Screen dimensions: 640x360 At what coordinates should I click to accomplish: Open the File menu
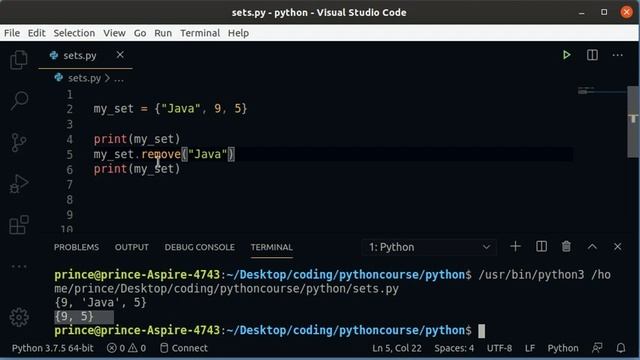(x=12, y=33)
